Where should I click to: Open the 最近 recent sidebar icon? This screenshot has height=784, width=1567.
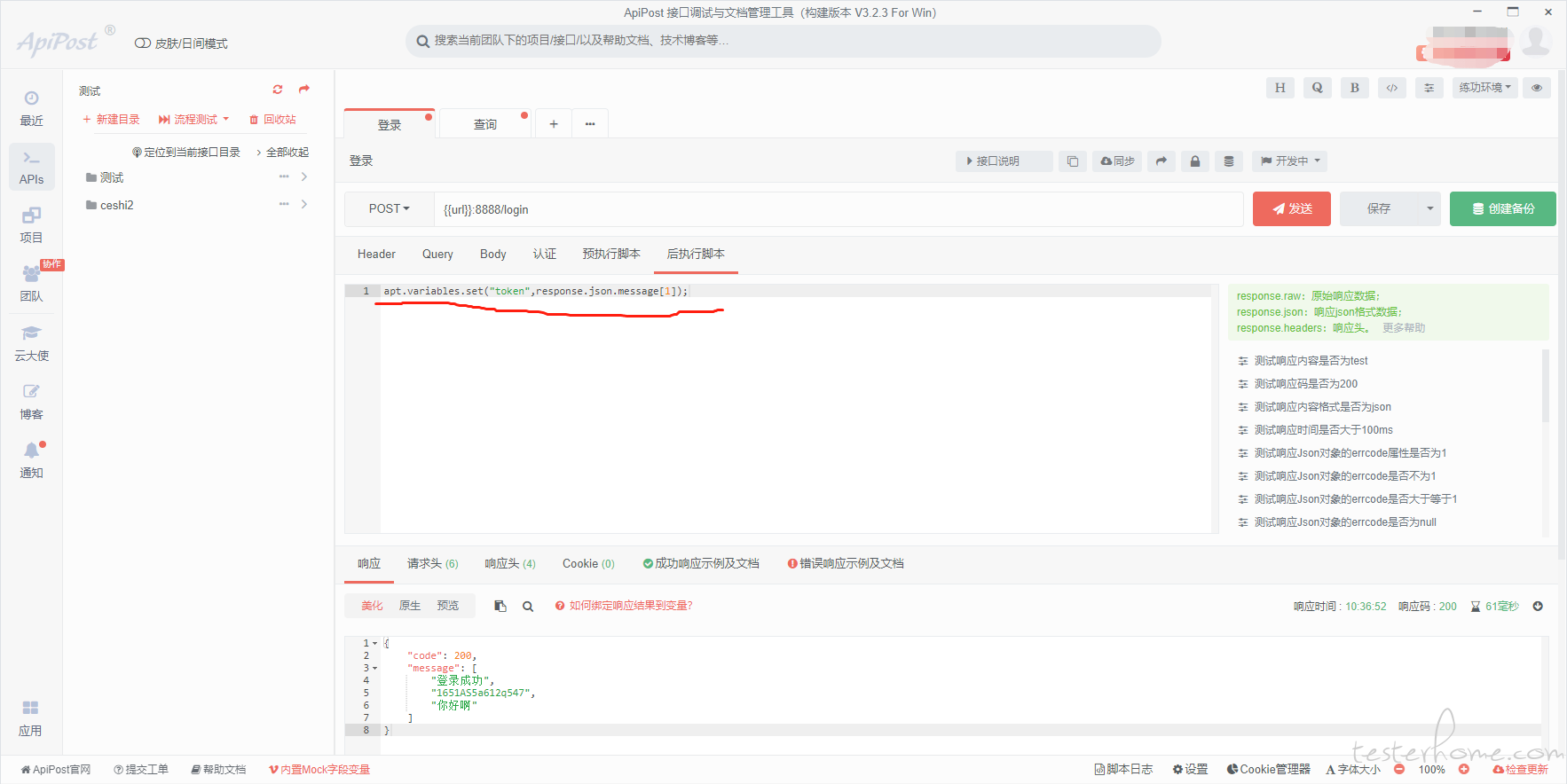[31, 108]
